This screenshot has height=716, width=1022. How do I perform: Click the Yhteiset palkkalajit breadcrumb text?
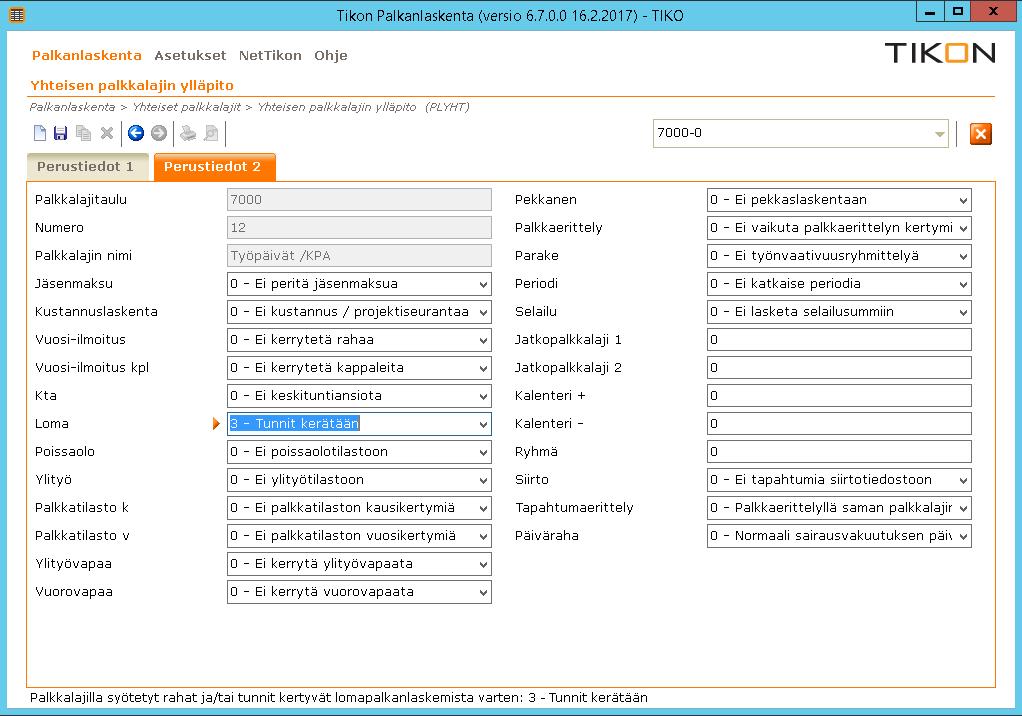click(x=186, y=107)
